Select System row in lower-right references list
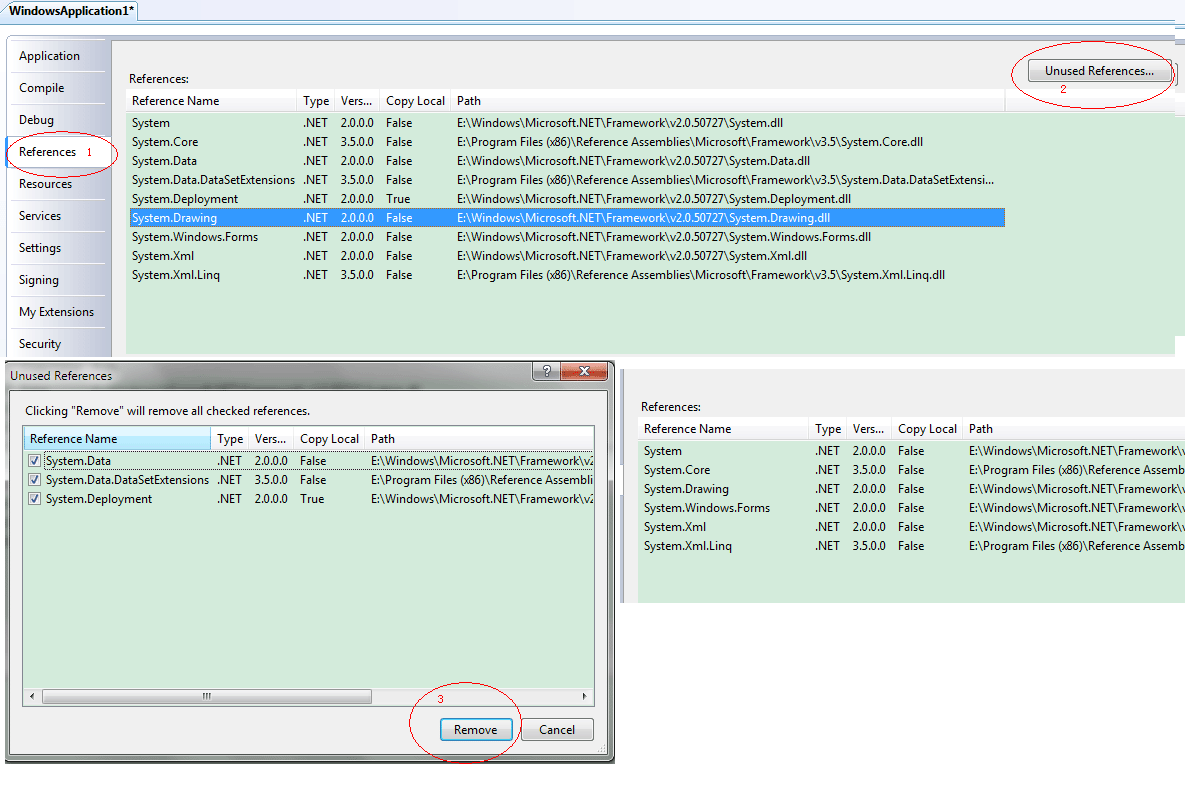This screenshot has width=1185, height=800. pyautogui.click(x=913, y=451)
